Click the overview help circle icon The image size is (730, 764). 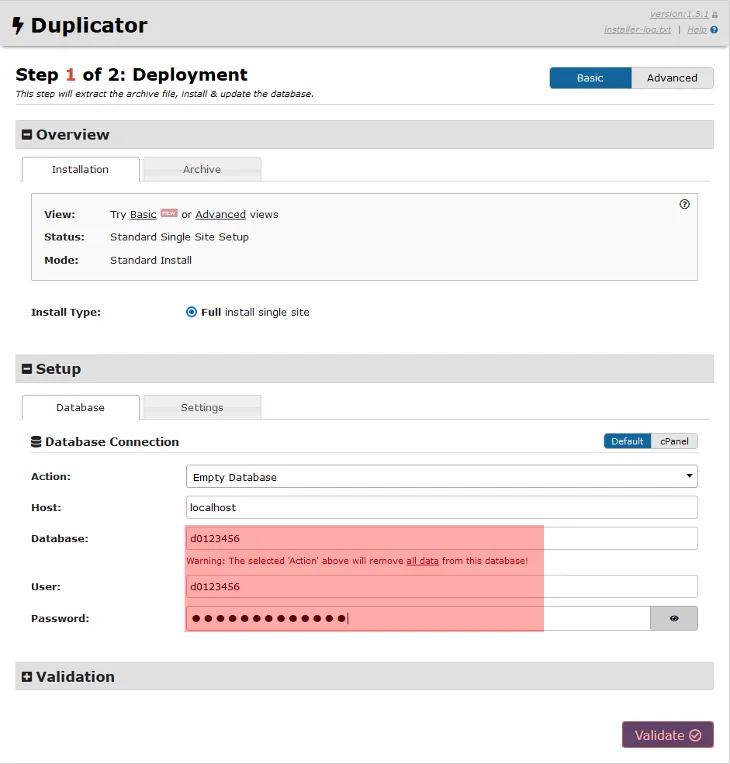[684, 204]
